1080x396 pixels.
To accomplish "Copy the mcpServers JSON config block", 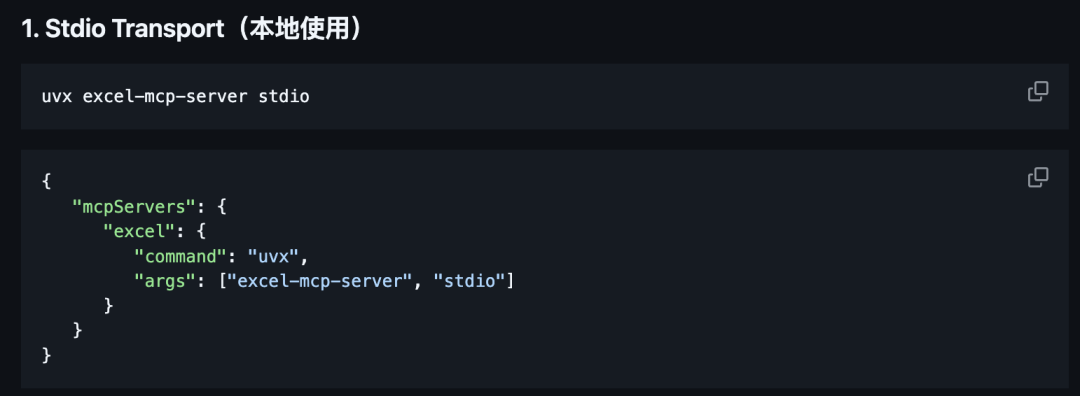I will pyautogui.click(x=1038, y=177).
